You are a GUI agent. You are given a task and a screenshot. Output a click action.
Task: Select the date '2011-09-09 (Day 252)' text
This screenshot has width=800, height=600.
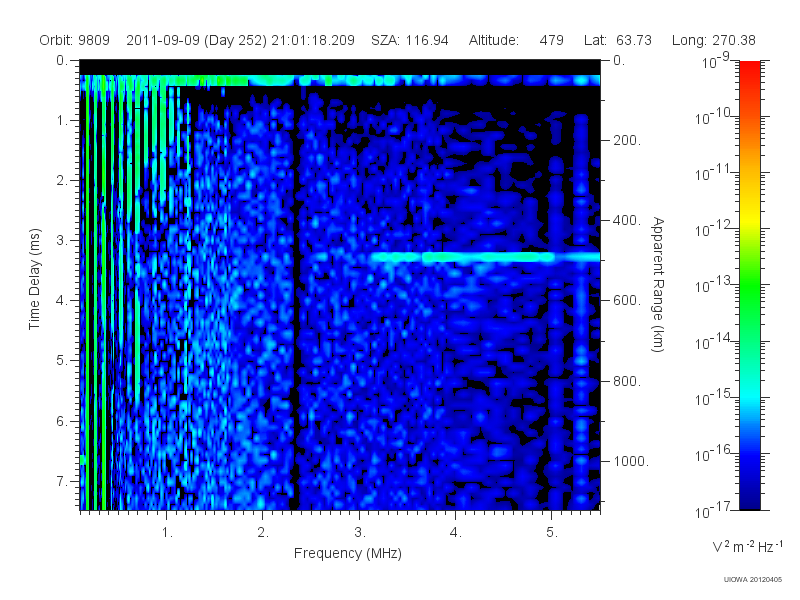(196, 40)
